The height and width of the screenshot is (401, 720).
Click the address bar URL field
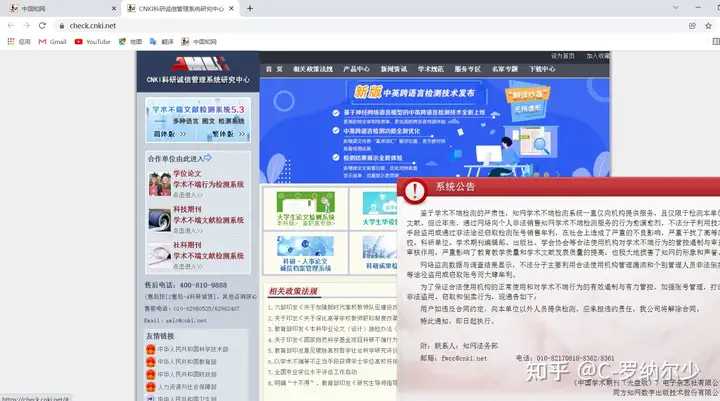coord(367,26)
